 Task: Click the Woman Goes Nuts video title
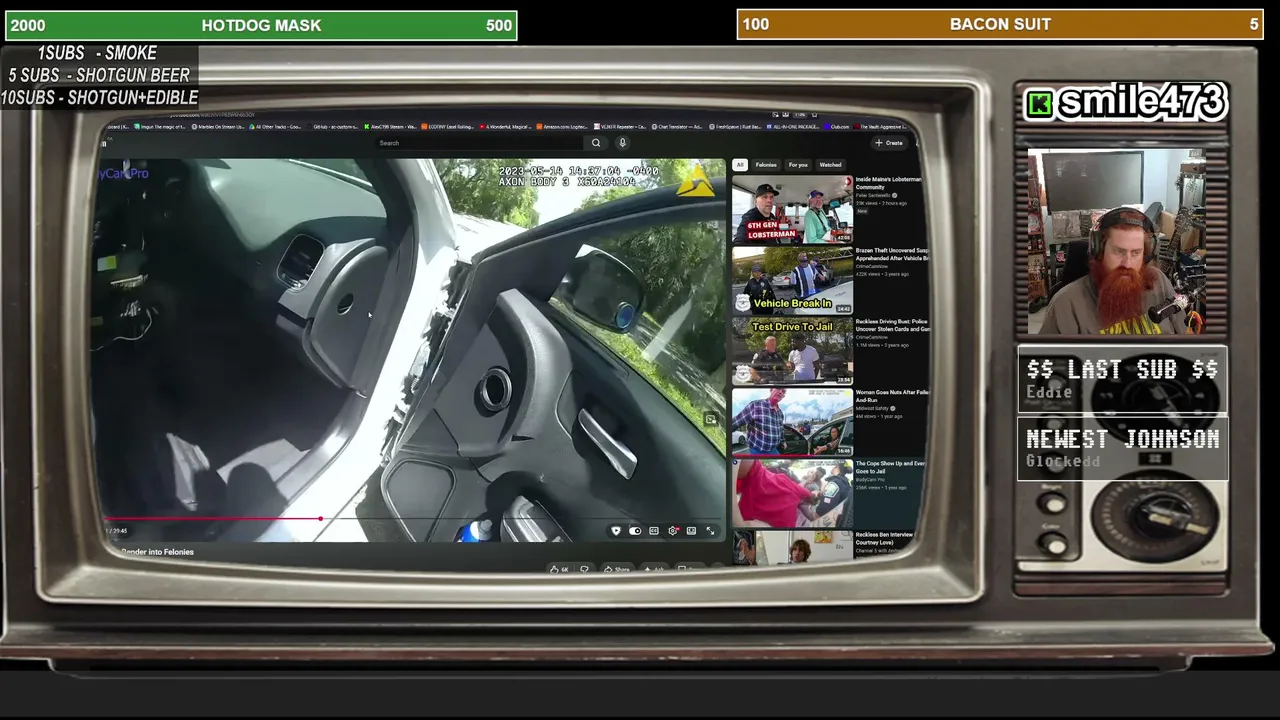892,396
